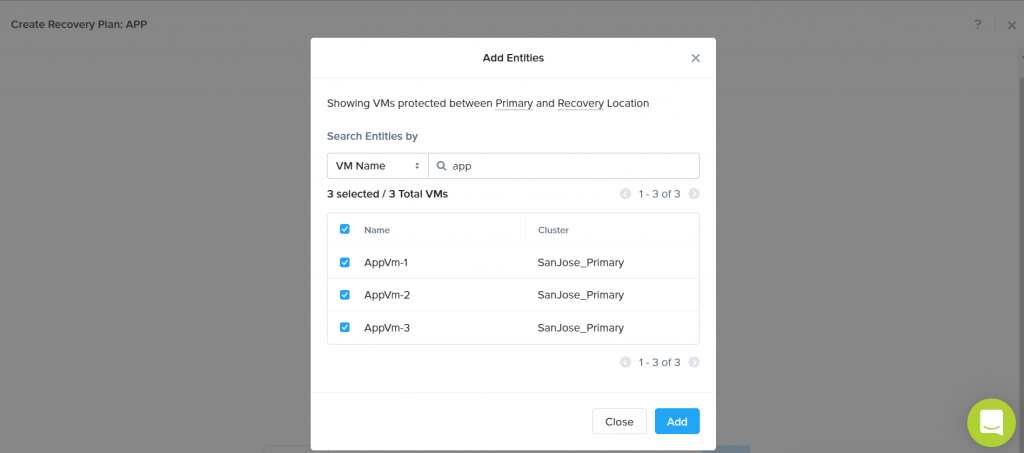Click the search magnifier icon

pyautogui.click(x=441, y=166)
